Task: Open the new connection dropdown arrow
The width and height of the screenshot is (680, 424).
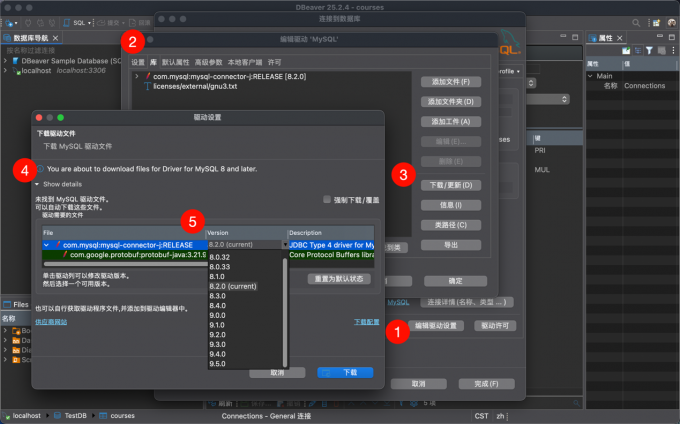Action: [16, 23]
